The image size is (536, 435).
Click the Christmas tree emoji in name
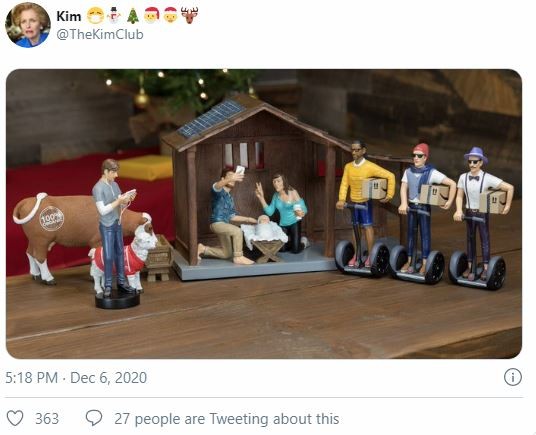pyautogui.click(x=133, y=16)
